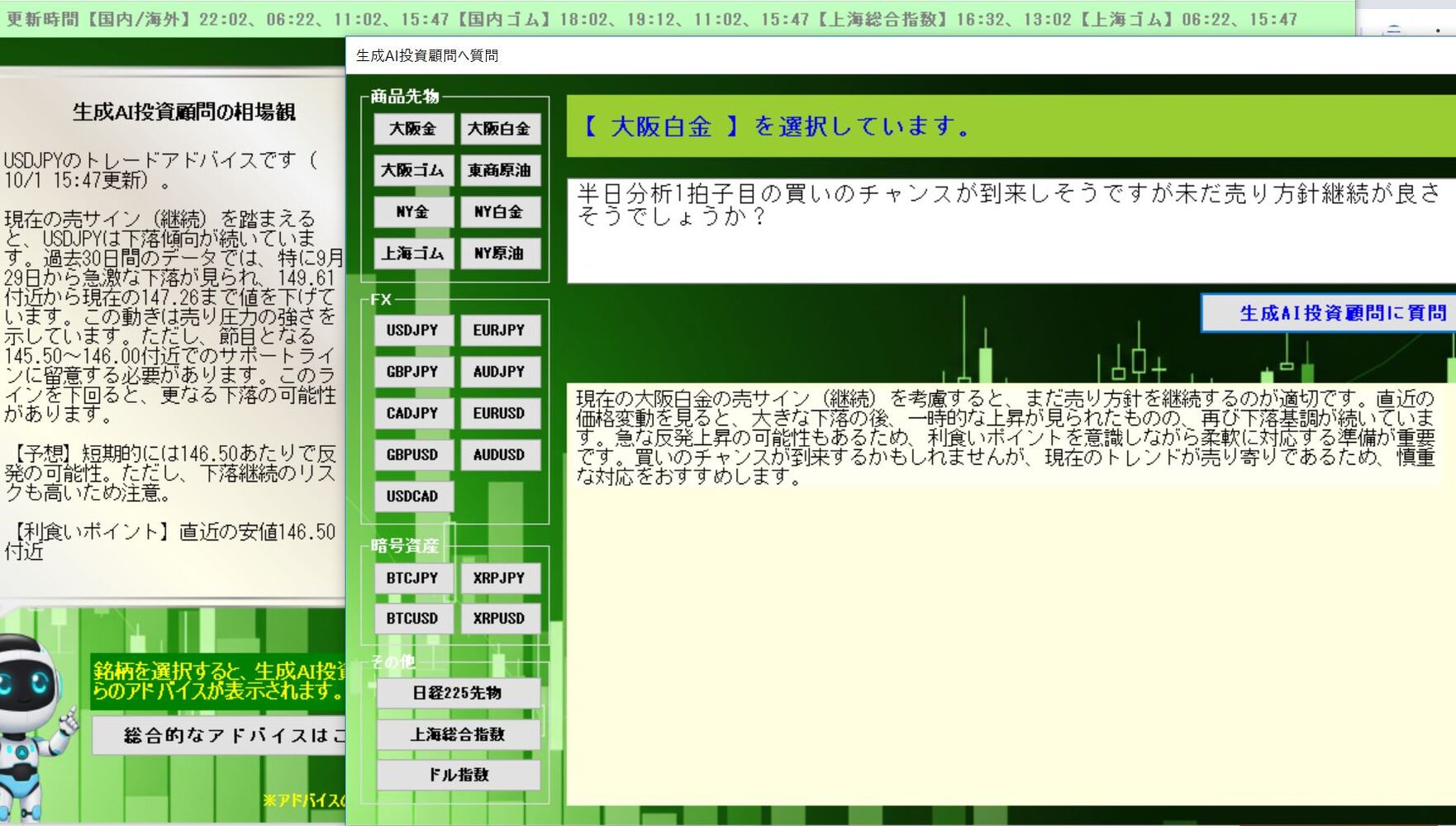Select the 大阪金 commodity button

click(413, 129)
